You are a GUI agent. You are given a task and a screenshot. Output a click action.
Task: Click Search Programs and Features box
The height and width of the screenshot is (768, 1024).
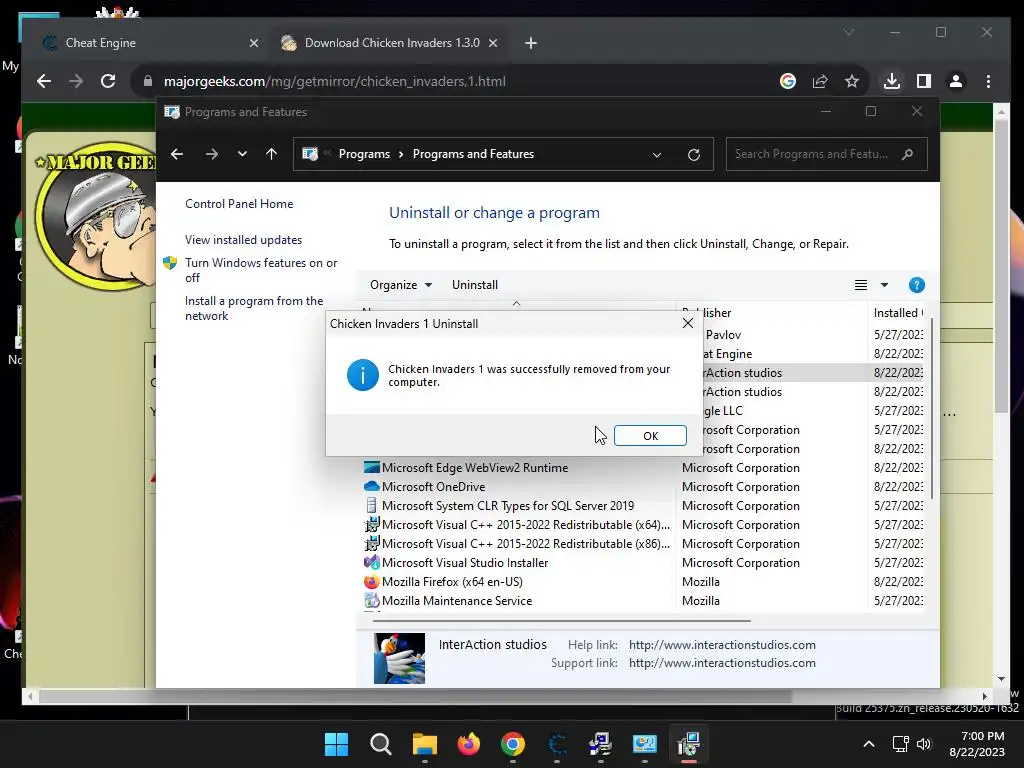point(826,154)
